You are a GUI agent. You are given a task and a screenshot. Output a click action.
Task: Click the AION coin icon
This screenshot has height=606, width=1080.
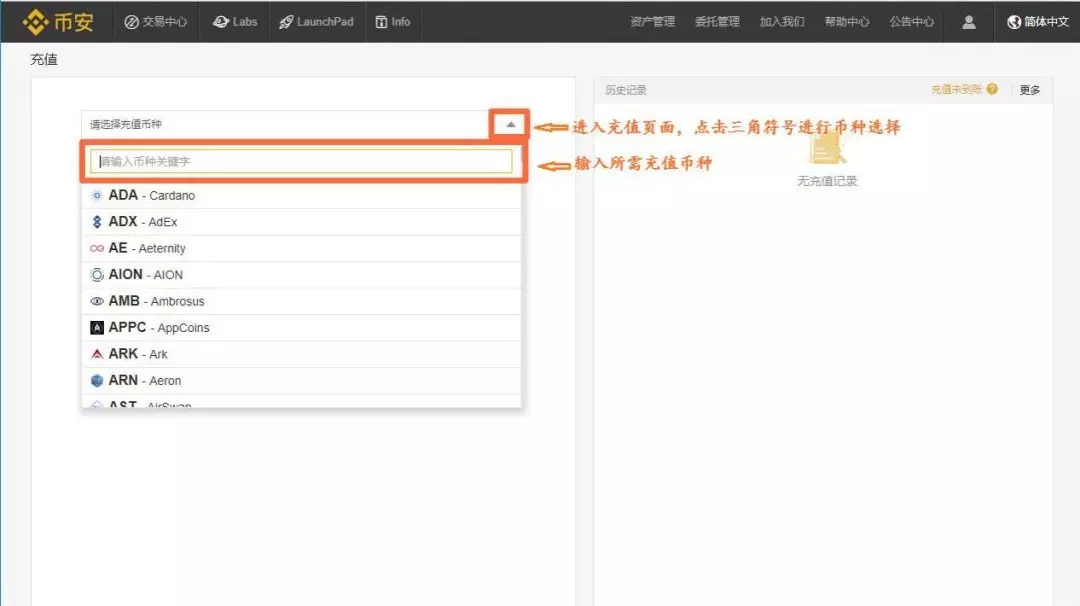97,275
